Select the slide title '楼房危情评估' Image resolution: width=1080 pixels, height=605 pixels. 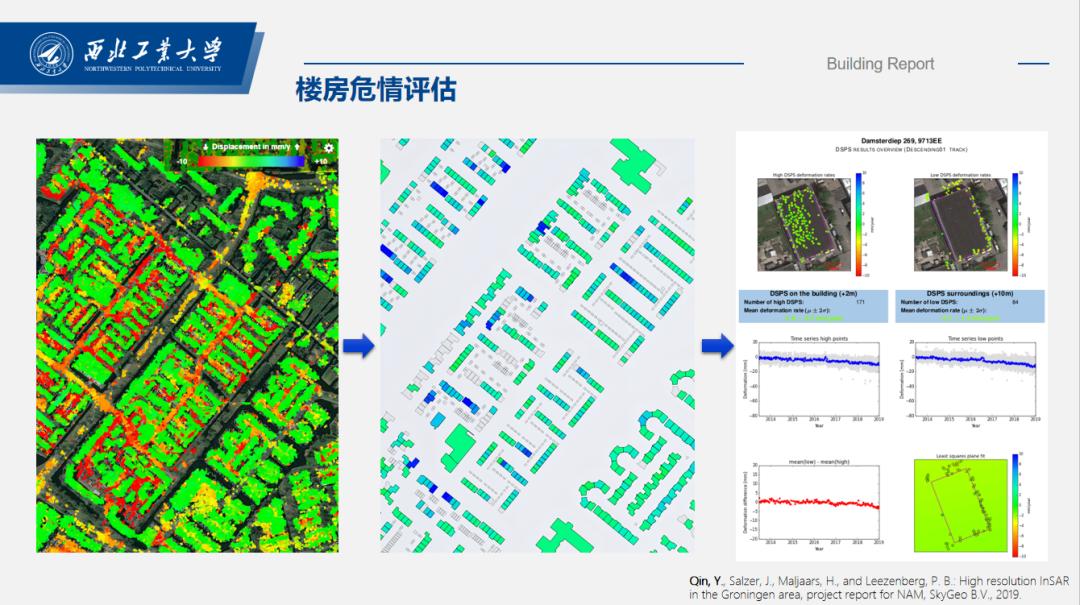tap(376, 90)
